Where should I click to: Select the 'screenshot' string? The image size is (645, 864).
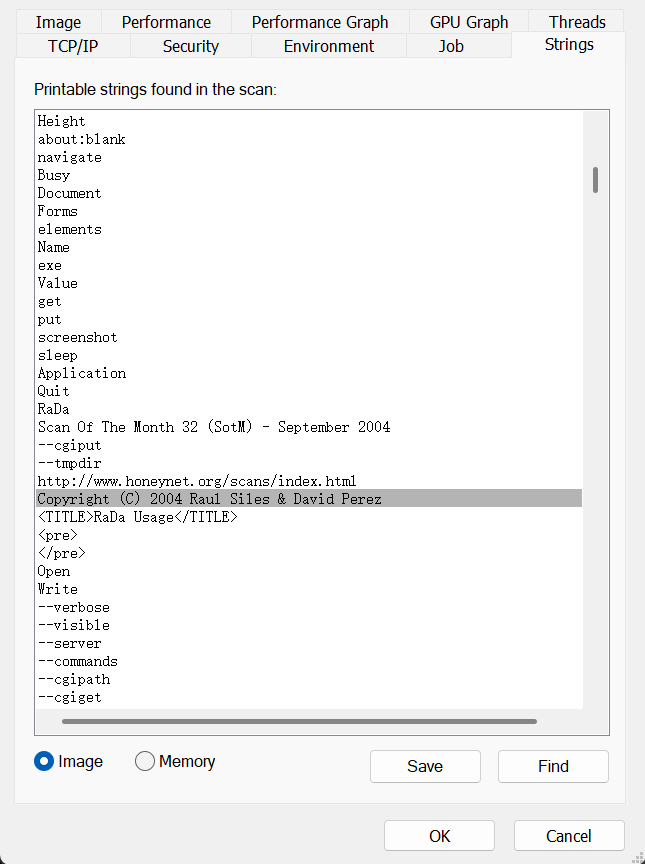[x=309, y=337]
